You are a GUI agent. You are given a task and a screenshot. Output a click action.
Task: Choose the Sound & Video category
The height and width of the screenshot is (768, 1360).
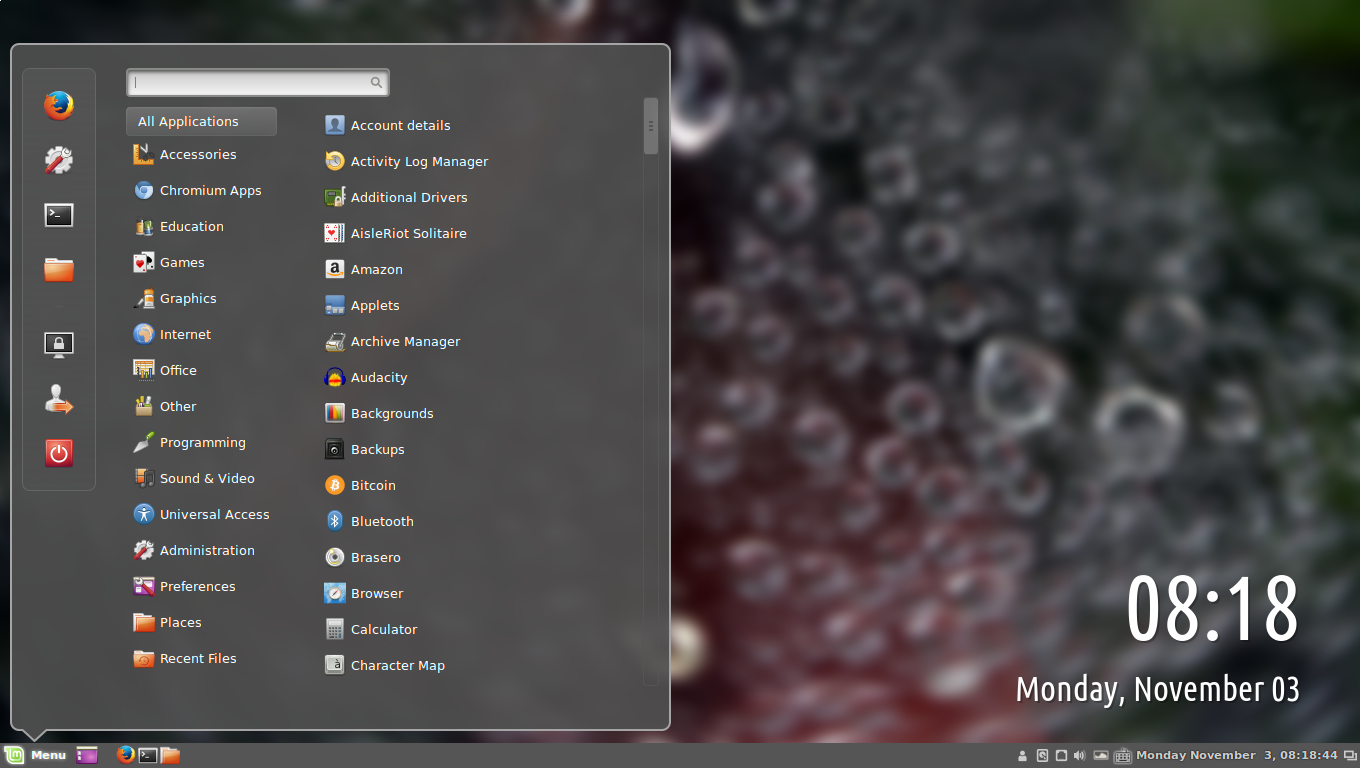[x=206, y=479]
